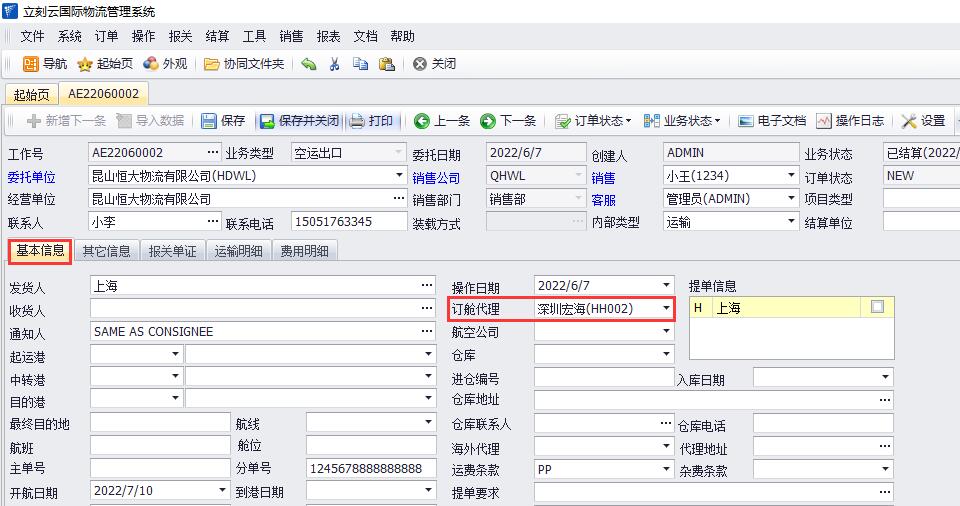Expand the 运费条款 PP dropdown
Viewport: 960px width, 506px height.
point(667,469)
